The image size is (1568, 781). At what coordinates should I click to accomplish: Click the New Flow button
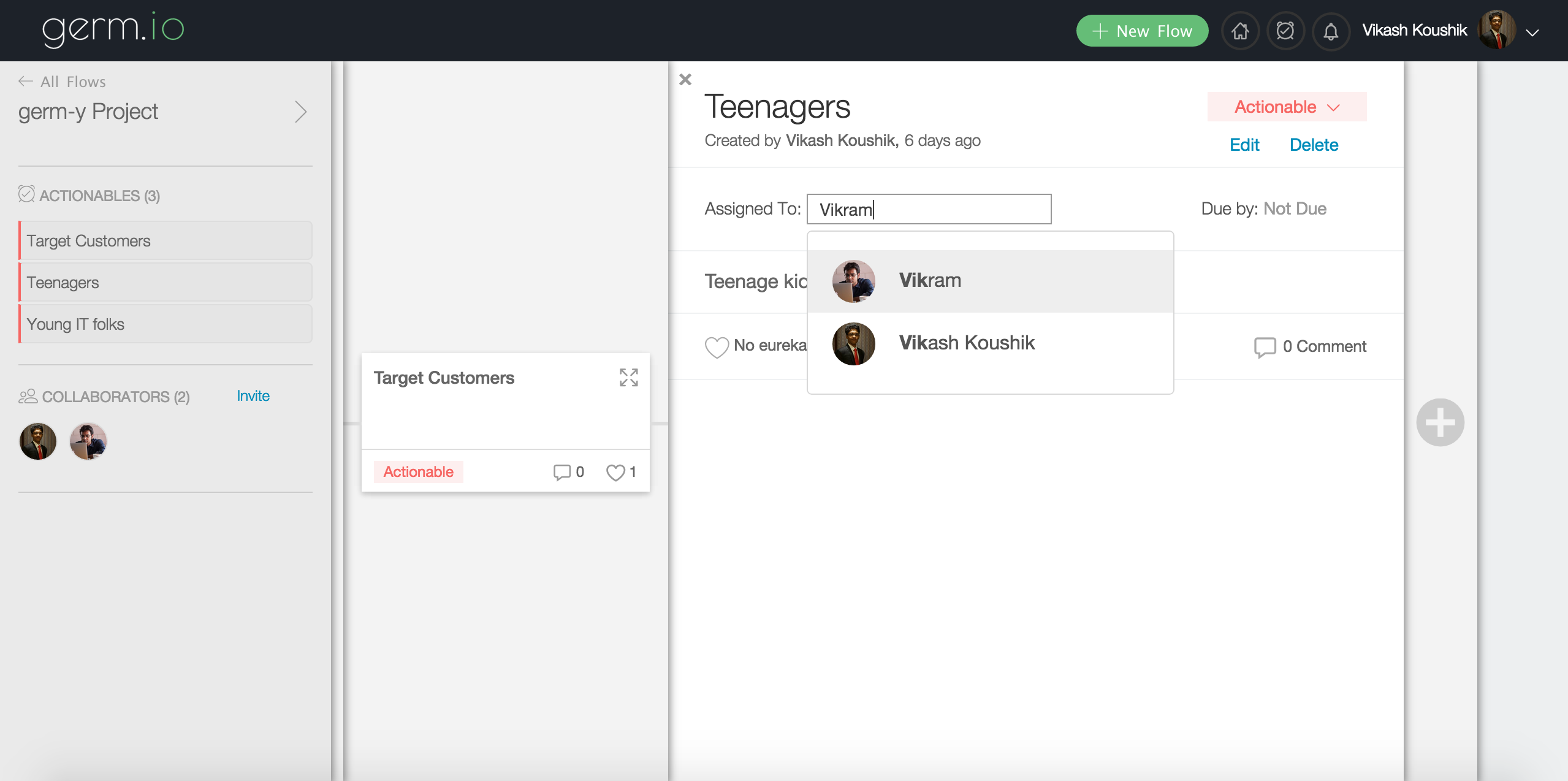1142,31
